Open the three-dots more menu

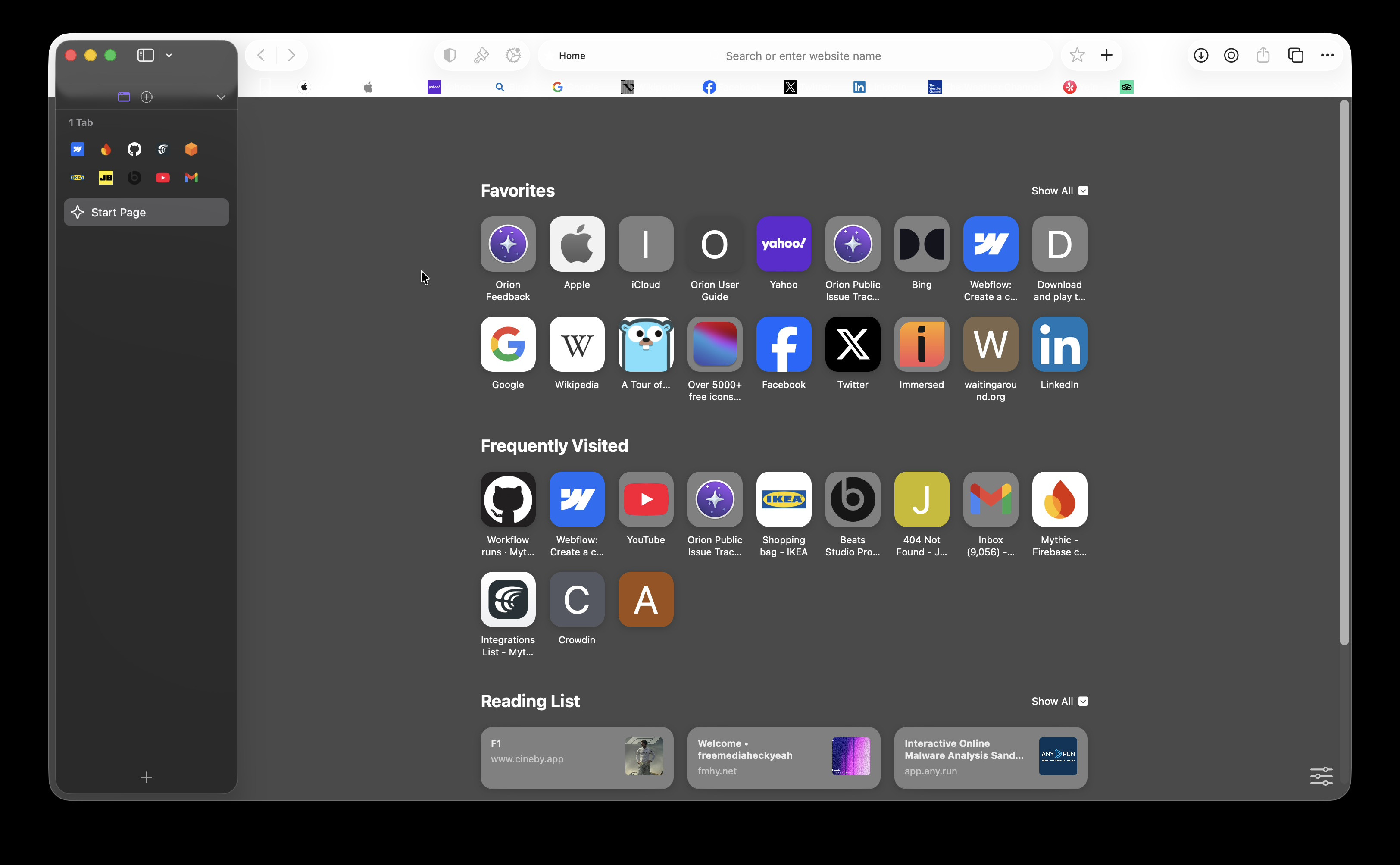tap(1327, 56)
